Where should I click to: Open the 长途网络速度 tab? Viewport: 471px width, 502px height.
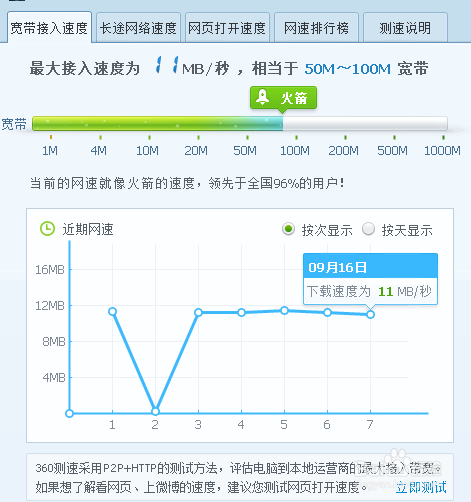pos(138,28)
